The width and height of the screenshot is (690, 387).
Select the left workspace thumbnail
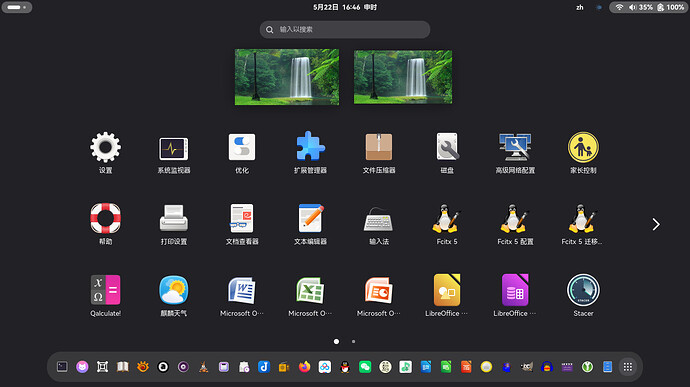[287, 77]
